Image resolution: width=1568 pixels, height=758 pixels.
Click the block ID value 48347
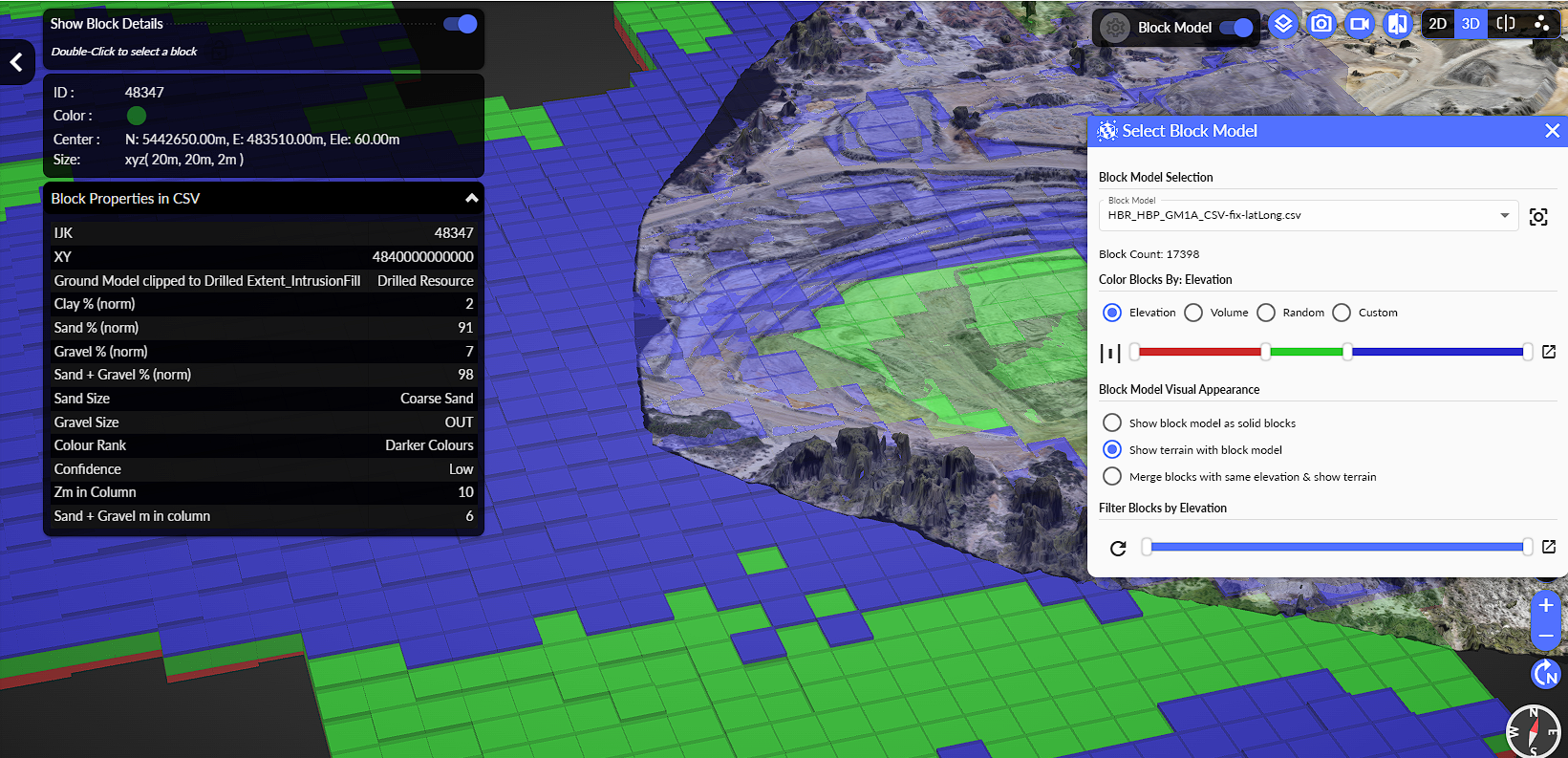[144, 93]
